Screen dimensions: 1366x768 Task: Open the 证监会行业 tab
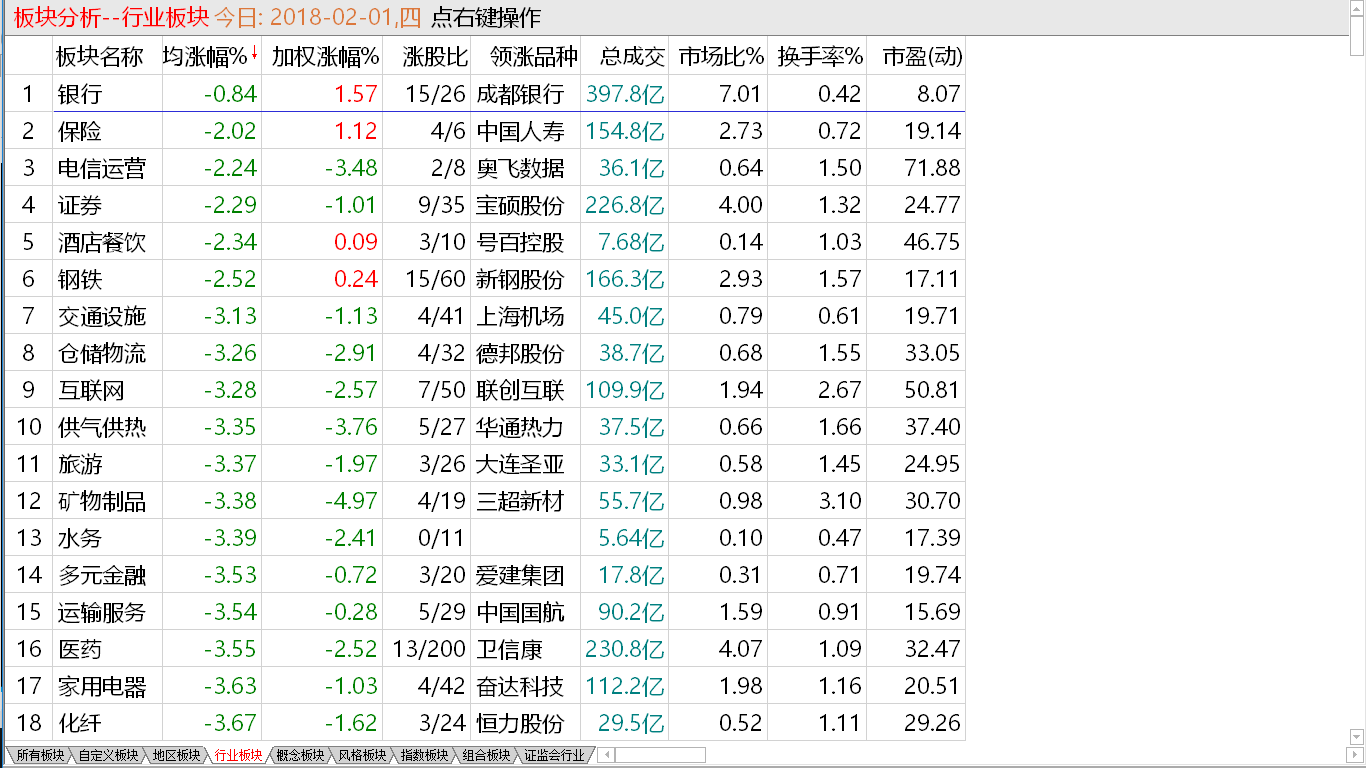click(x=554, y=755)
